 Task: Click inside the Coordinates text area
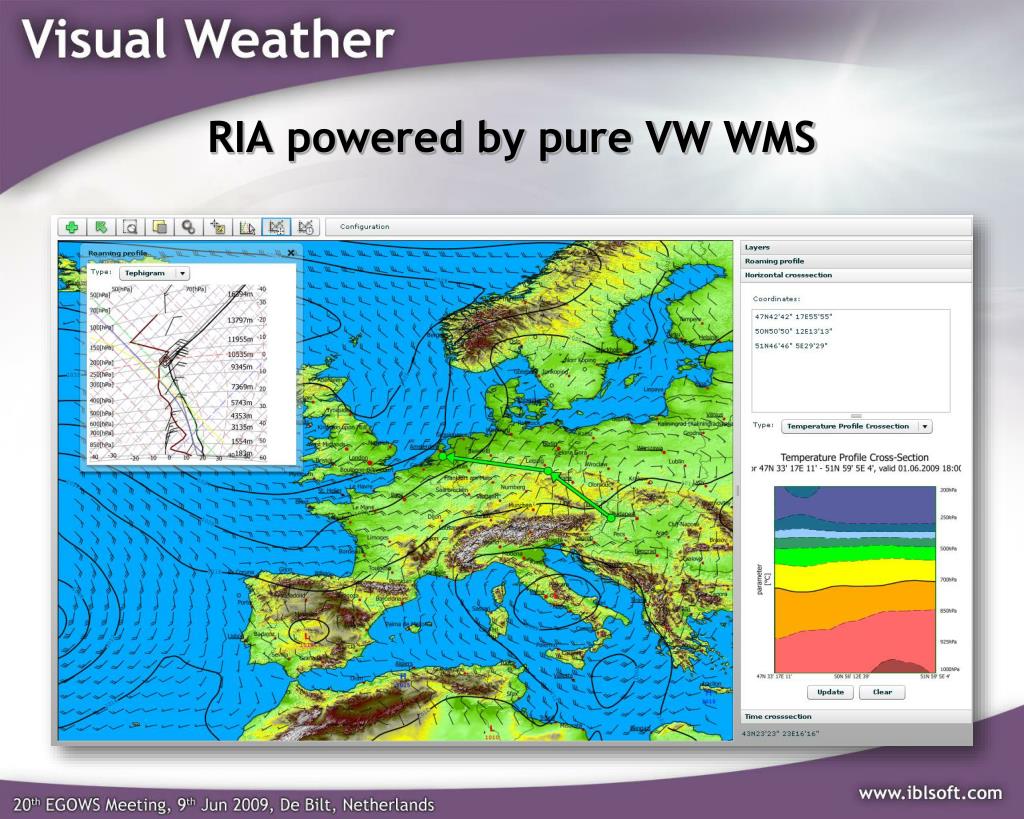click(x=850, y=361)
